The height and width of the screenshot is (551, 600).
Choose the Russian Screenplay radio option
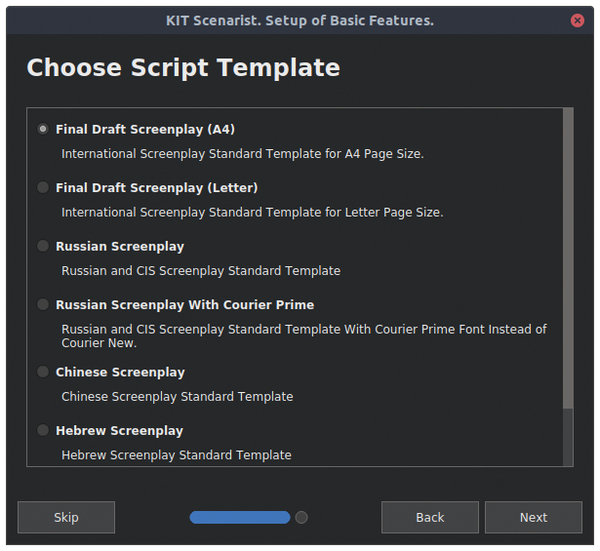click(43, 246)
